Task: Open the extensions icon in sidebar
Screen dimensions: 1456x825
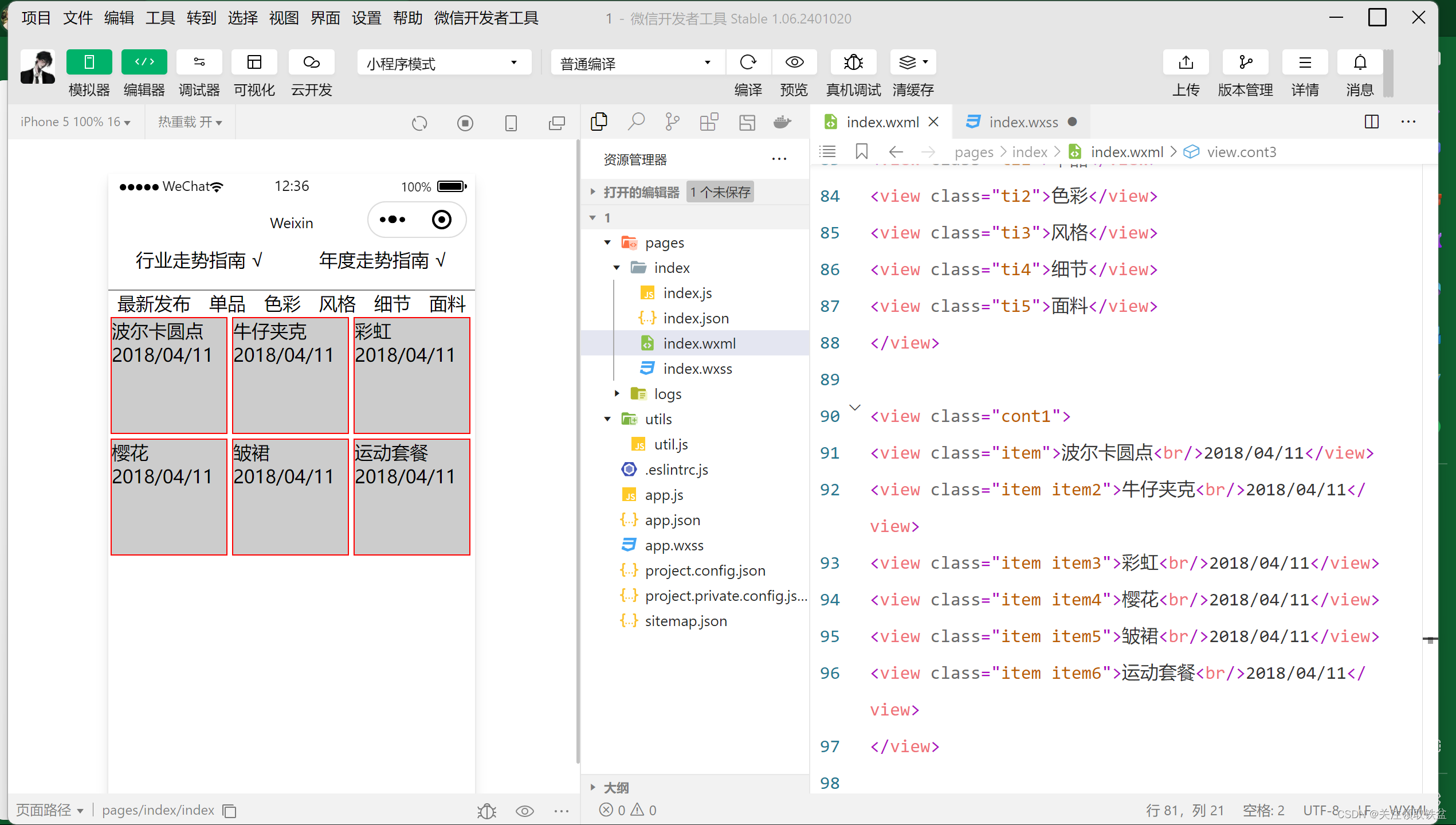Action: point(709,122)
